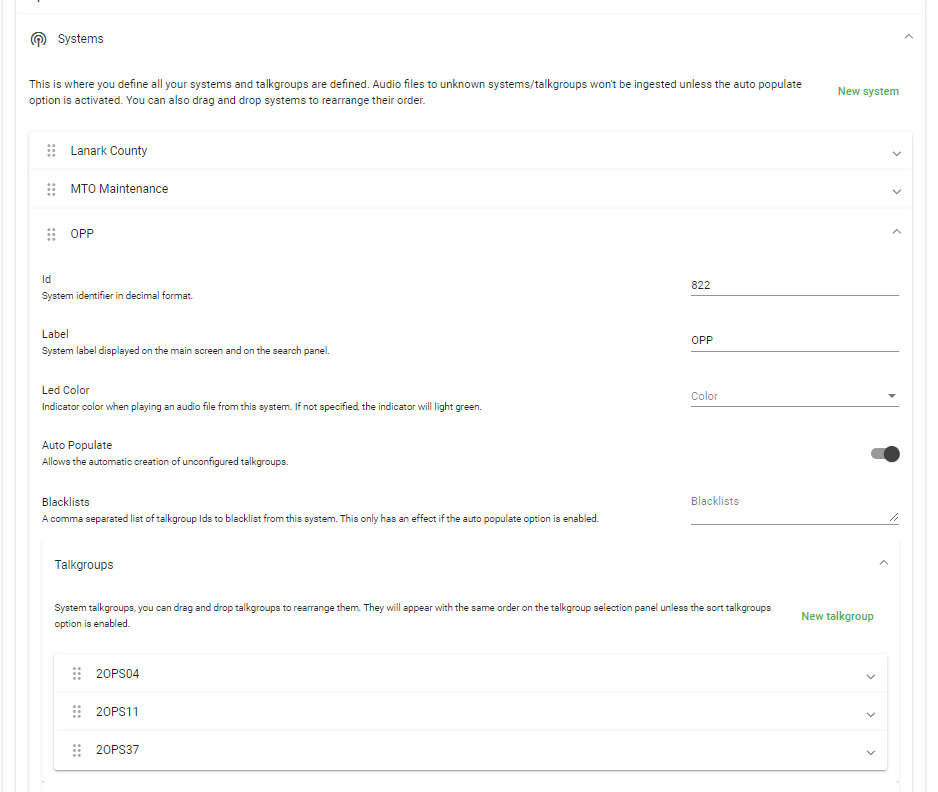This screenshot has height=792, width=938.
Task: Click the New talkgroup link
Action: [837, 616]
